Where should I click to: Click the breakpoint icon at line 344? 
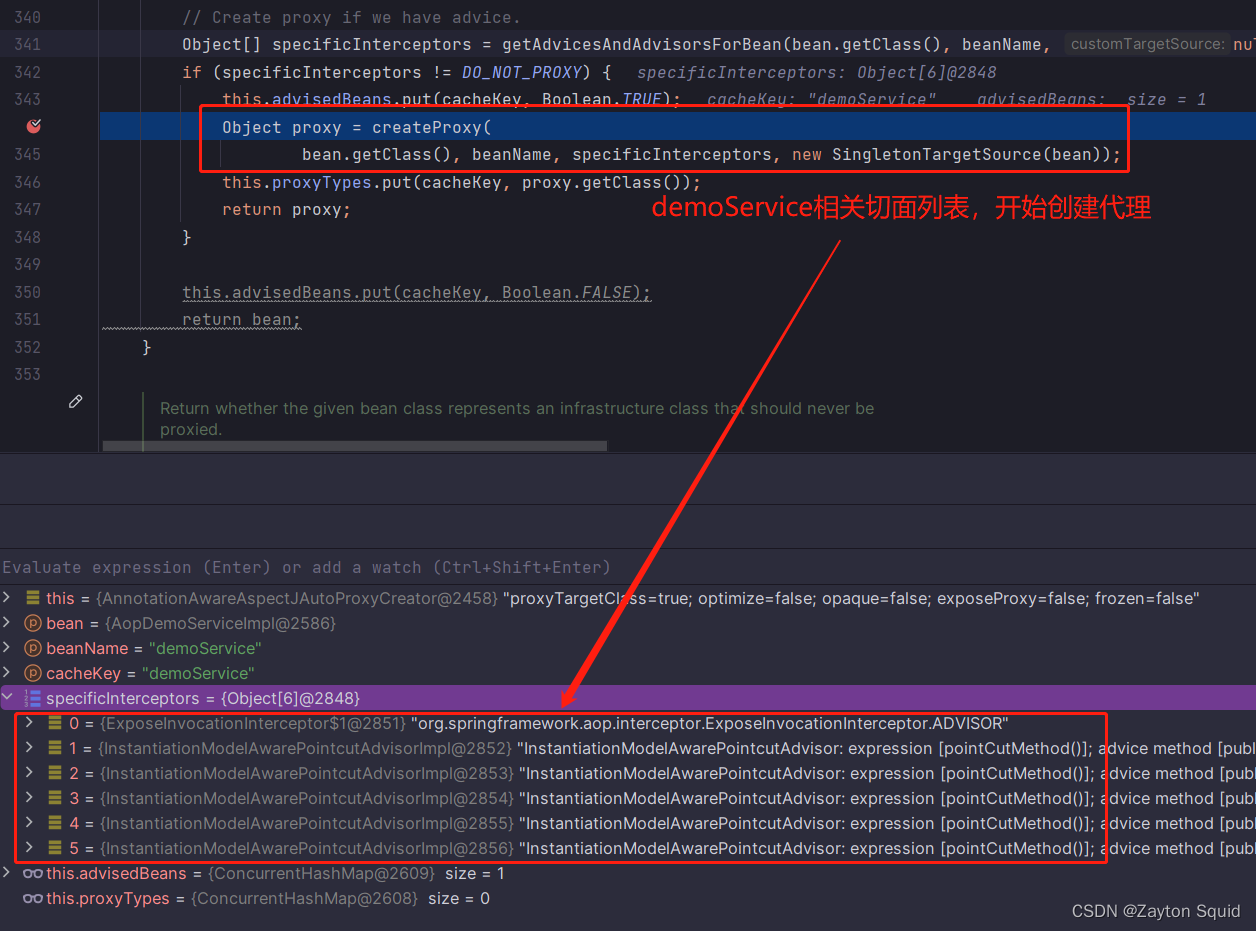[34, 126]
